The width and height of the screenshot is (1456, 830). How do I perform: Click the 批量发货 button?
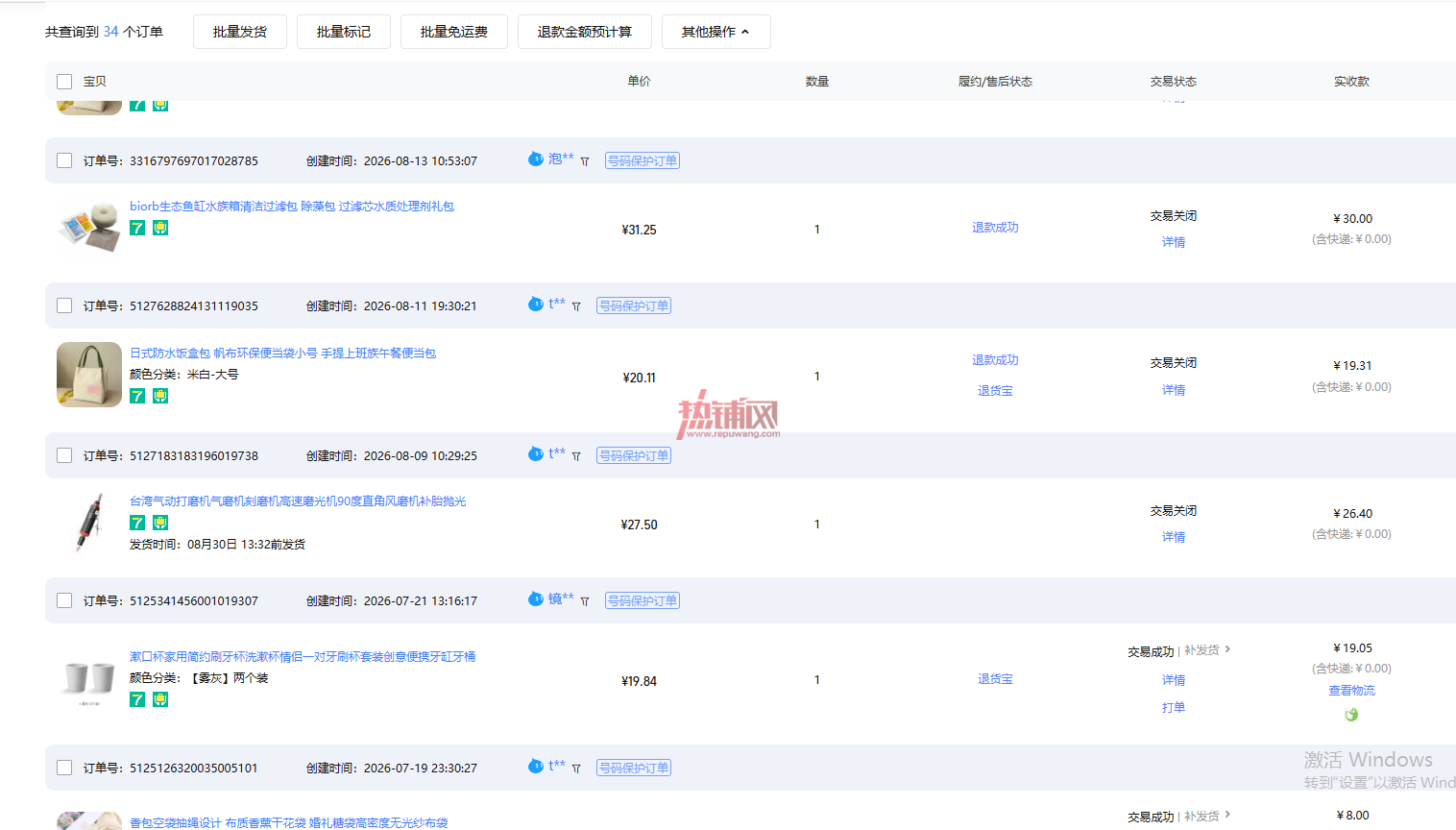240,32
